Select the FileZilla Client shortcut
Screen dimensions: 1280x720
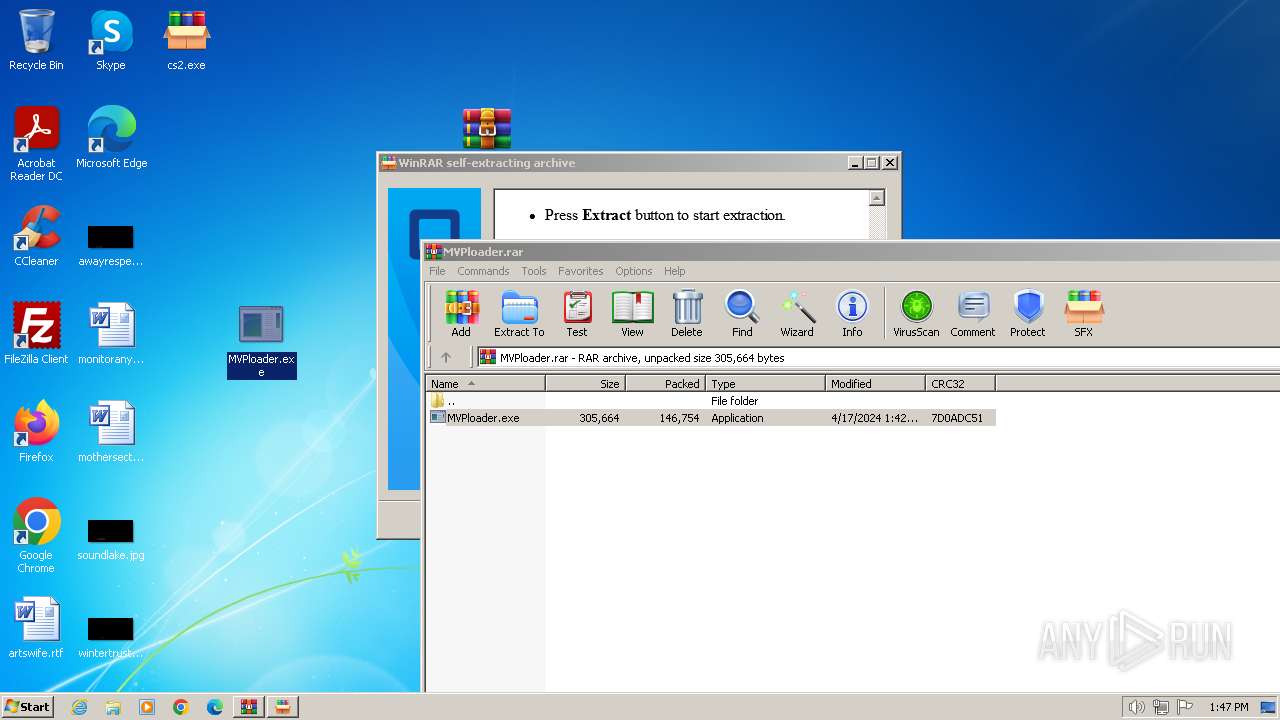click(x=36, y=333)
